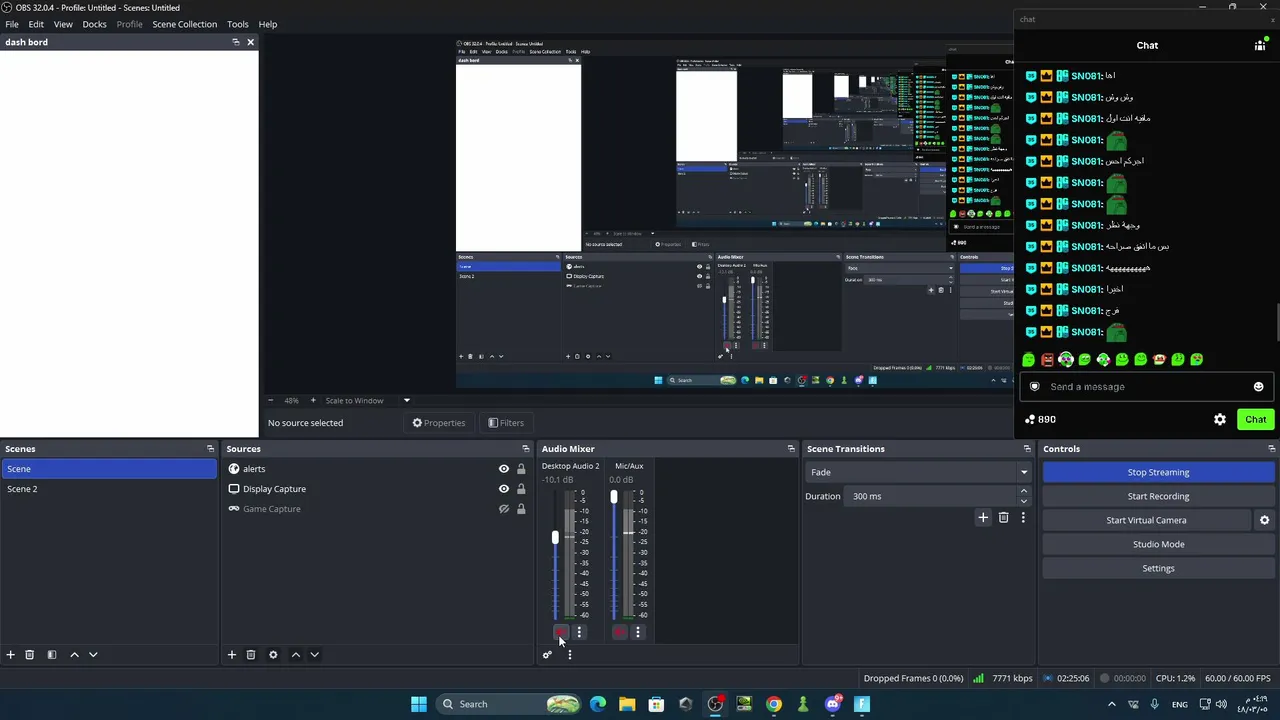
Task: Open the Scene Collection menu
Action: (184, 24)
